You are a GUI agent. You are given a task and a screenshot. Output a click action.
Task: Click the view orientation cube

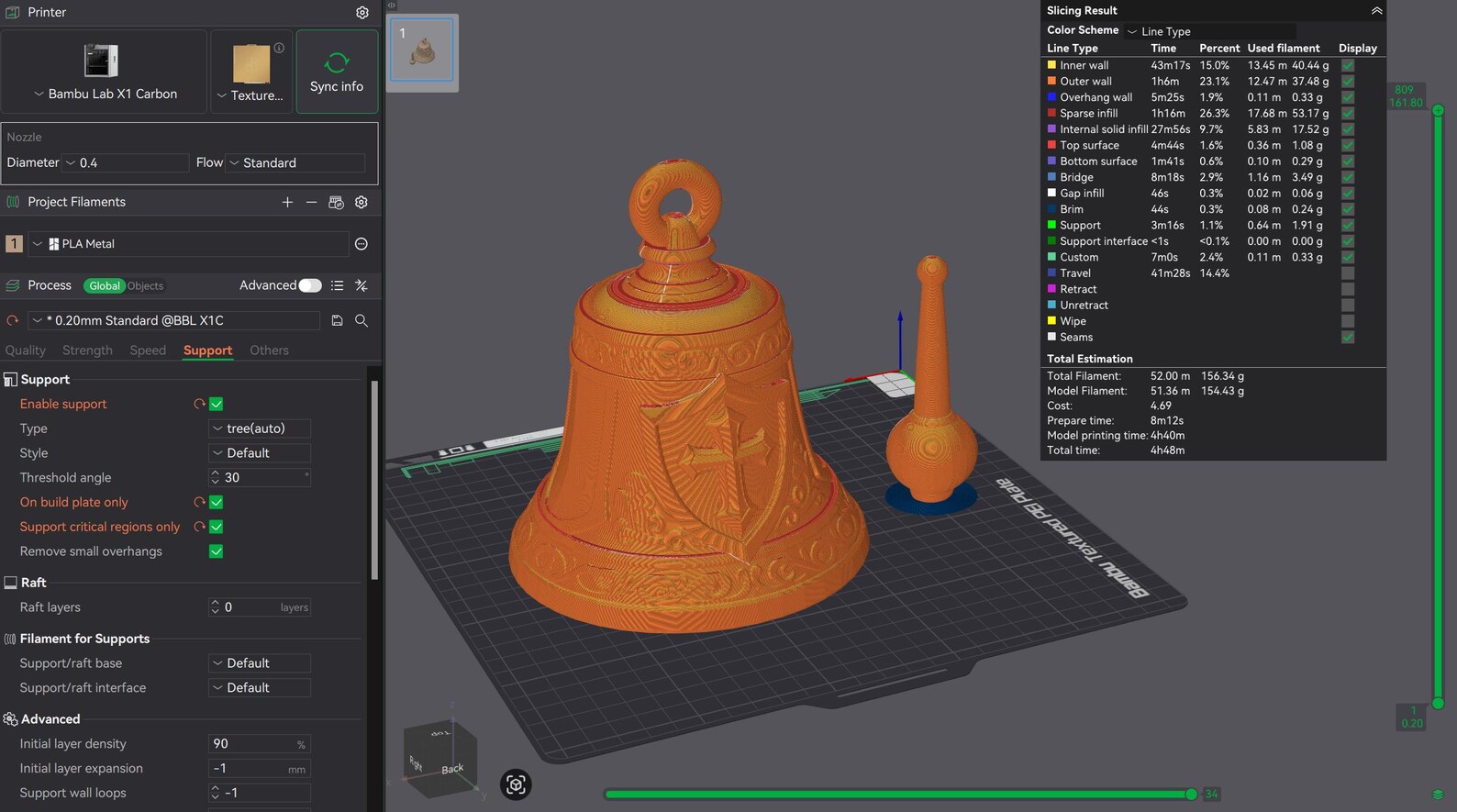point(440,758)
